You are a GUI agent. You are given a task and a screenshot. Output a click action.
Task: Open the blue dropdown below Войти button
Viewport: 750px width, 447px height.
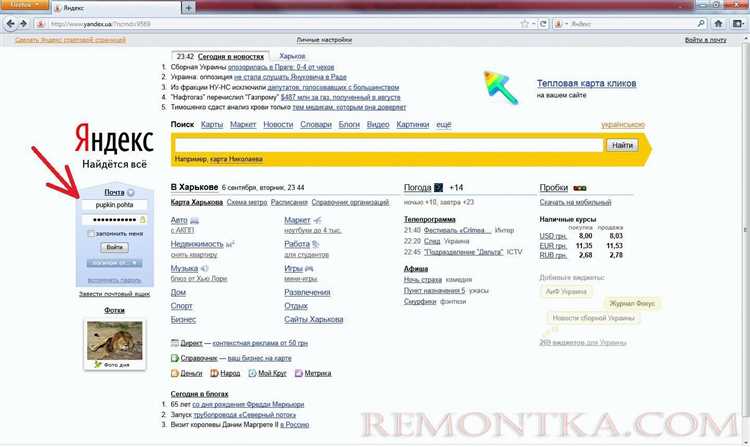(114, 263)
